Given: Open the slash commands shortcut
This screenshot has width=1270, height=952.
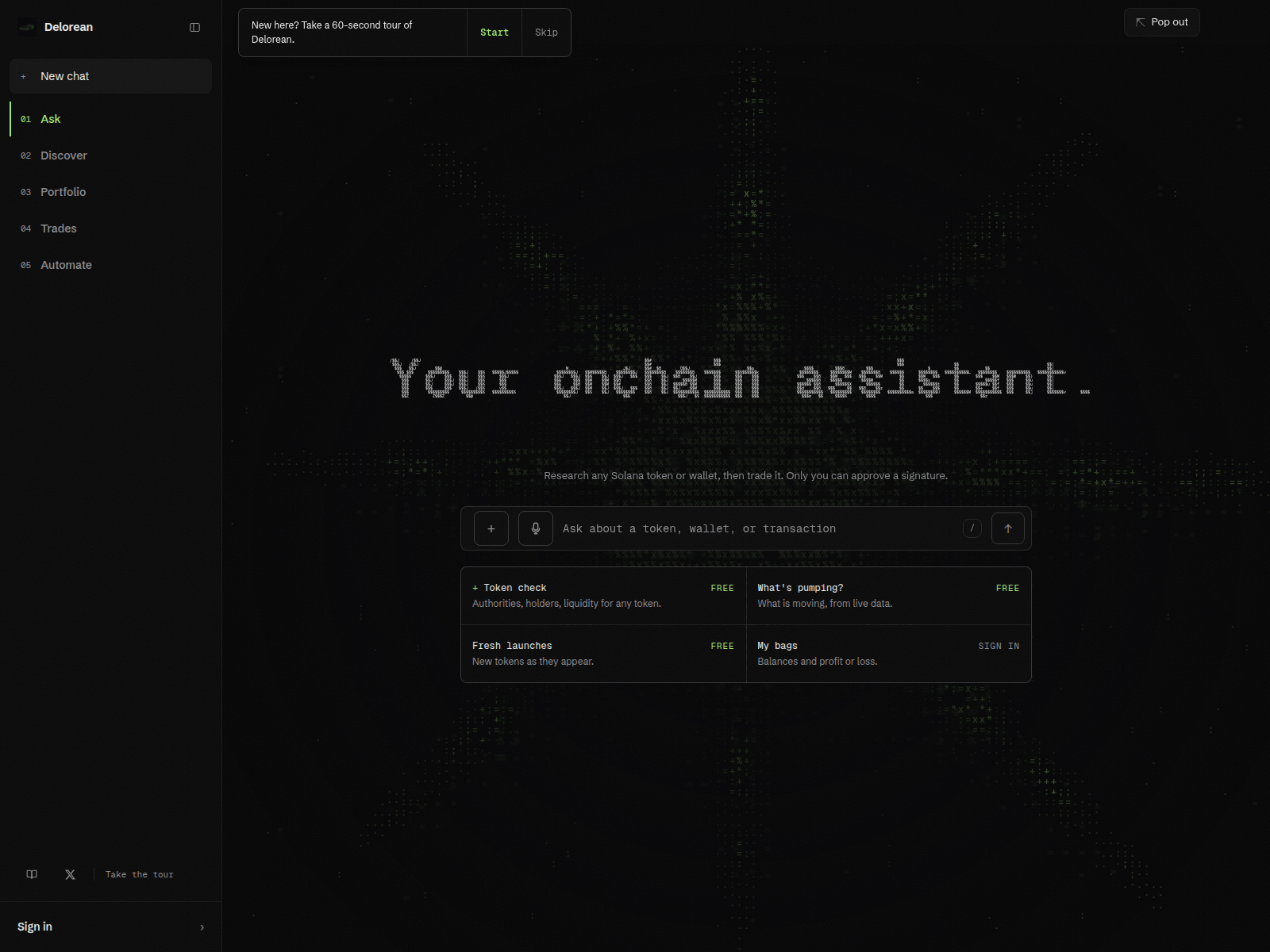Looking at the screenshot, I should coord(972,528).
